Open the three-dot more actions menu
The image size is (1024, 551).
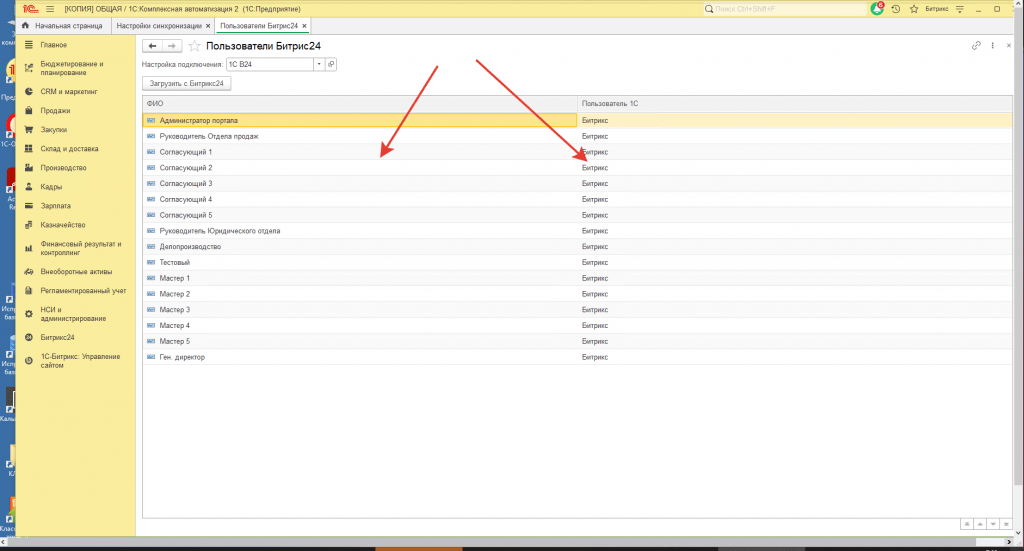(x=992, y=46)
